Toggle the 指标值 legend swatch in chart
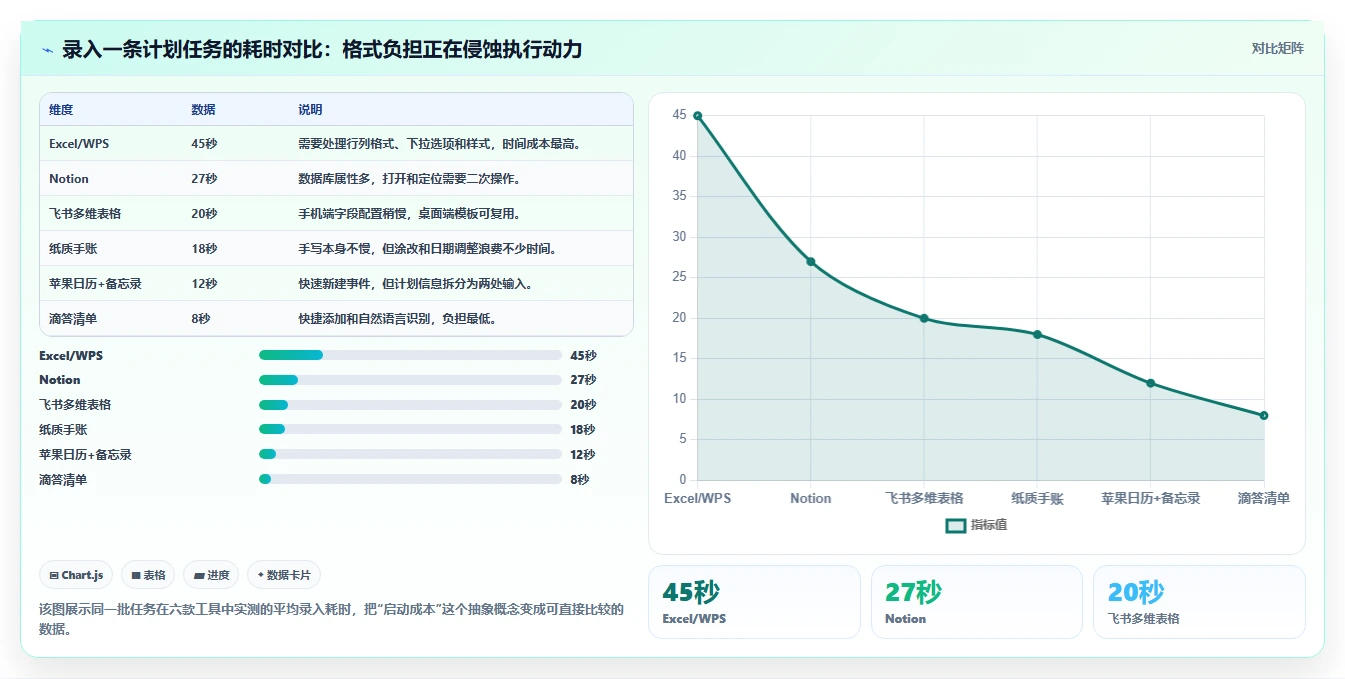1345x679 pixels. click(956, 525)
